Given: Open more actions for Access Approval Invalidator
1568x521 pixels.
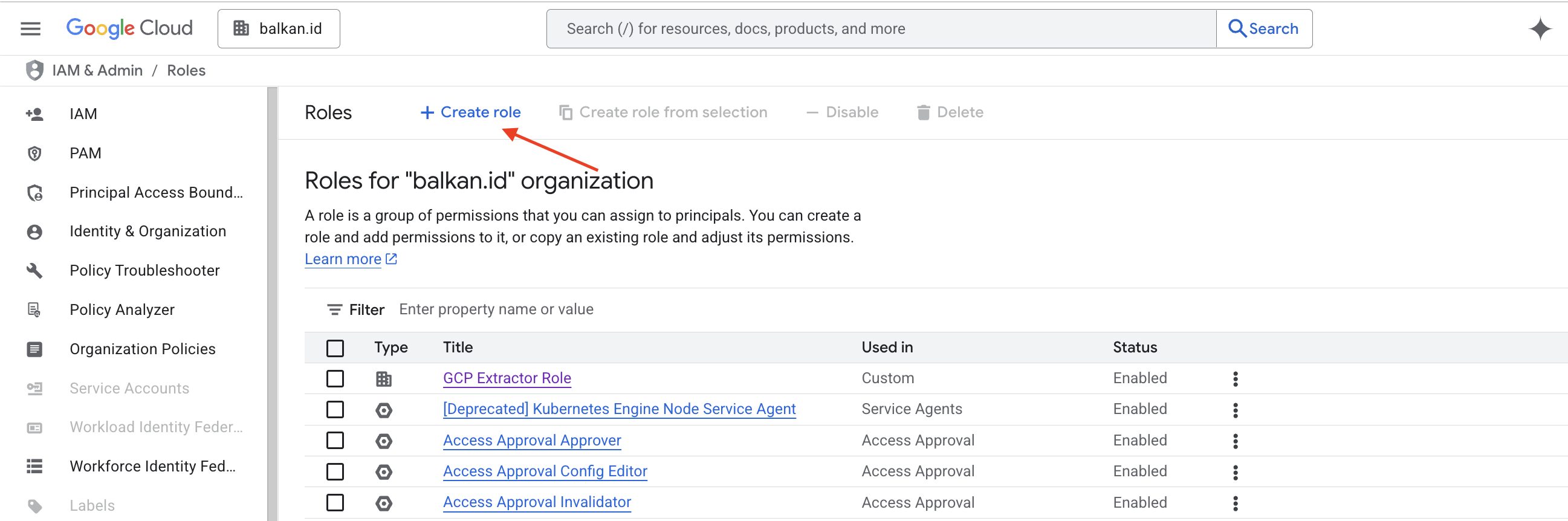Looking at the screenshot, I should pyautogui.click(x=1235, y=503).
